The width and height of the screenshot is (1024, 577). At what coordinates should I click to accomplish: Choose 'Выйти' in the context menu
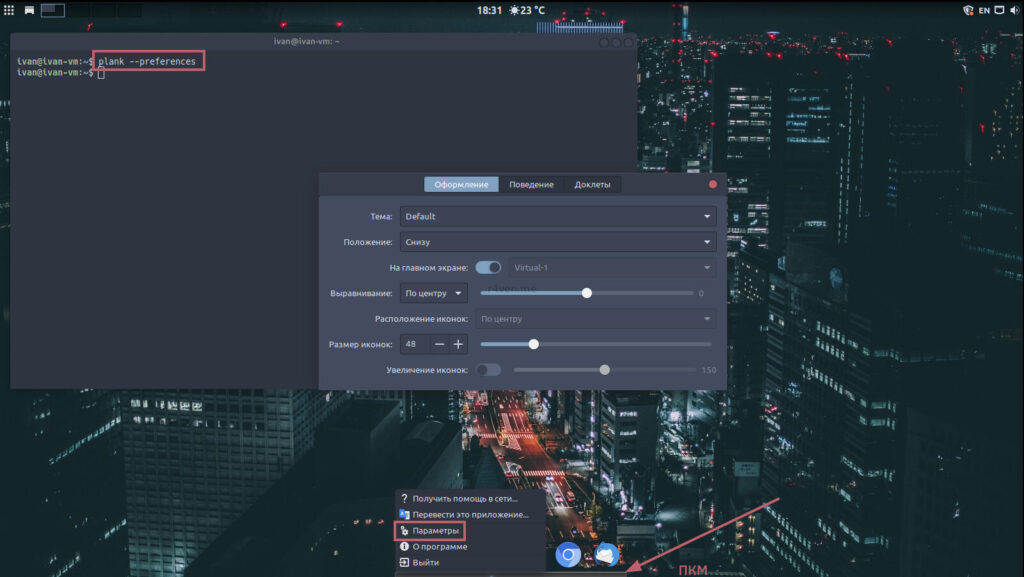pos(426,563)
